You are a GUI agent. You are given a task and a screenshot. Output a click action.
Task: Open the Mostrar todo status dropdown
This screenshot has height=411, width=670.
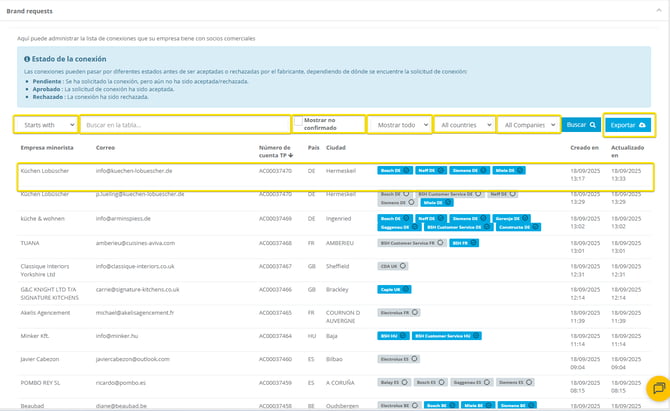coord(398,125)
